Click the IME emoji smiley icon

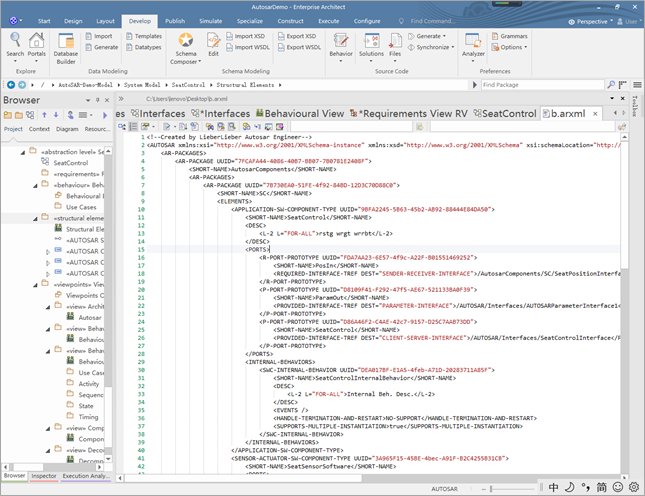coord(618,487)
